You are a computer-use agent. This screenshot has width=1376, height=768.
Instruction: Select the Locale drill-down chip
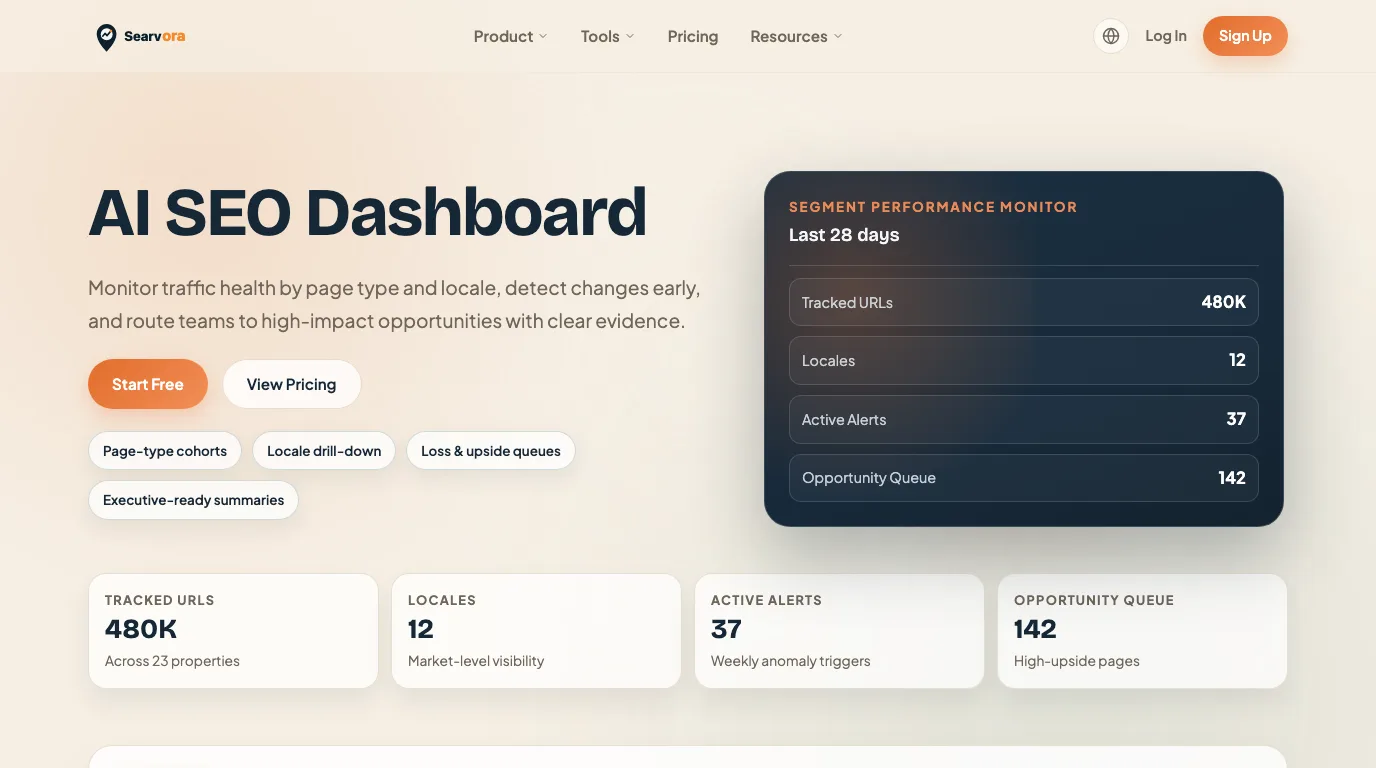point(324,451)
